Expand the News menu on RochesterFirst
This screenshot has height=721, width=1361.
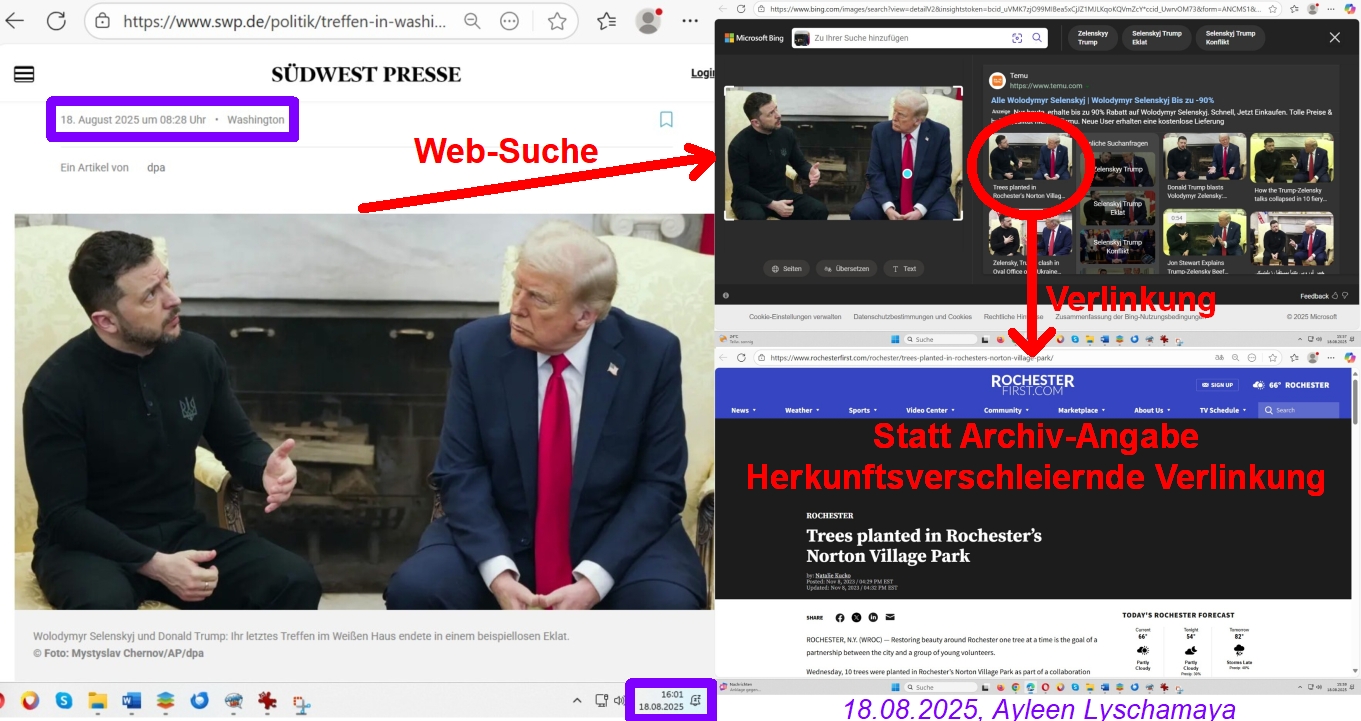pos(743,410)
